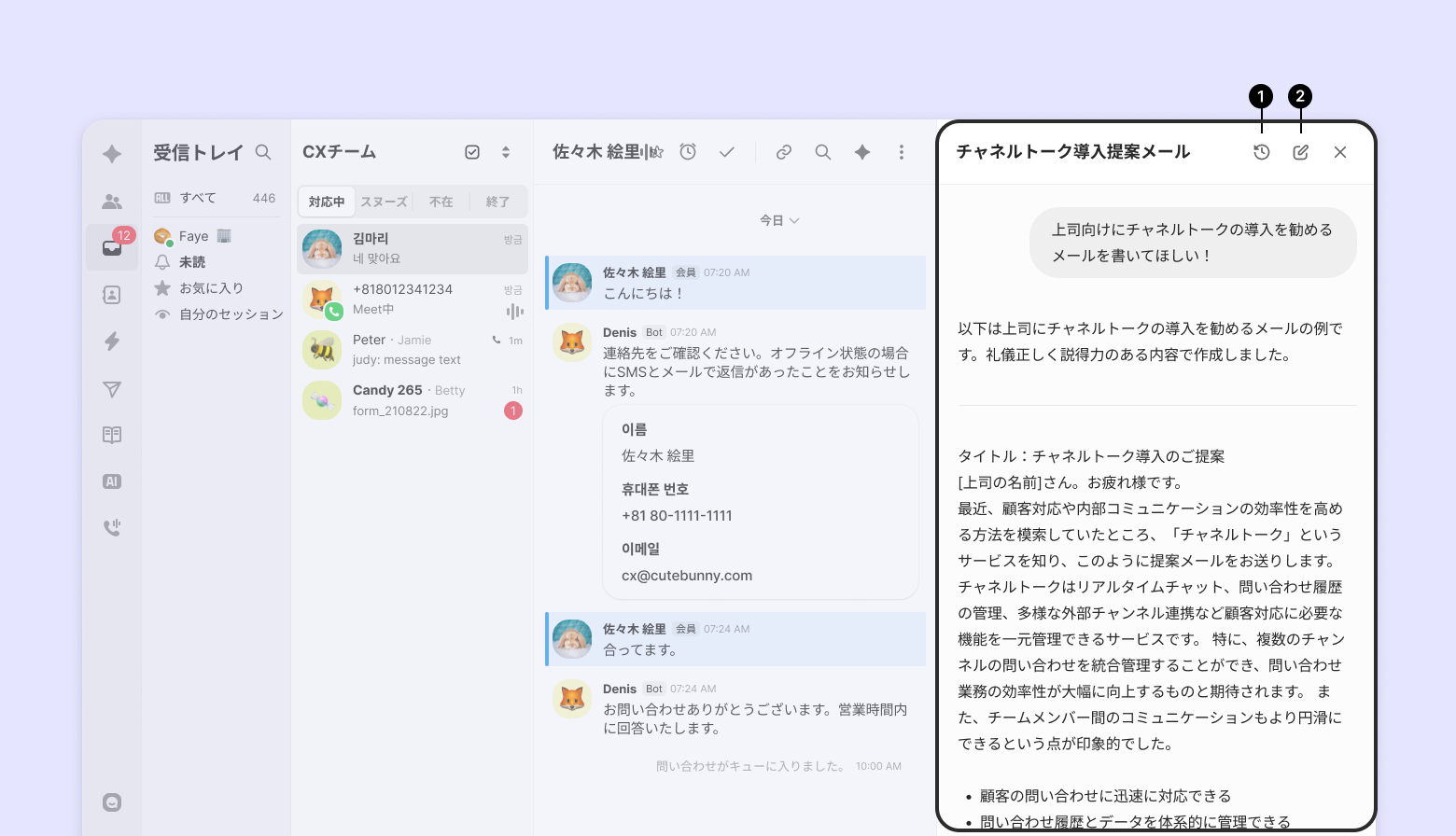Open the sort arrows beside CXチーム
Viewport: 1456px width, 836px height.
(506, 152)
